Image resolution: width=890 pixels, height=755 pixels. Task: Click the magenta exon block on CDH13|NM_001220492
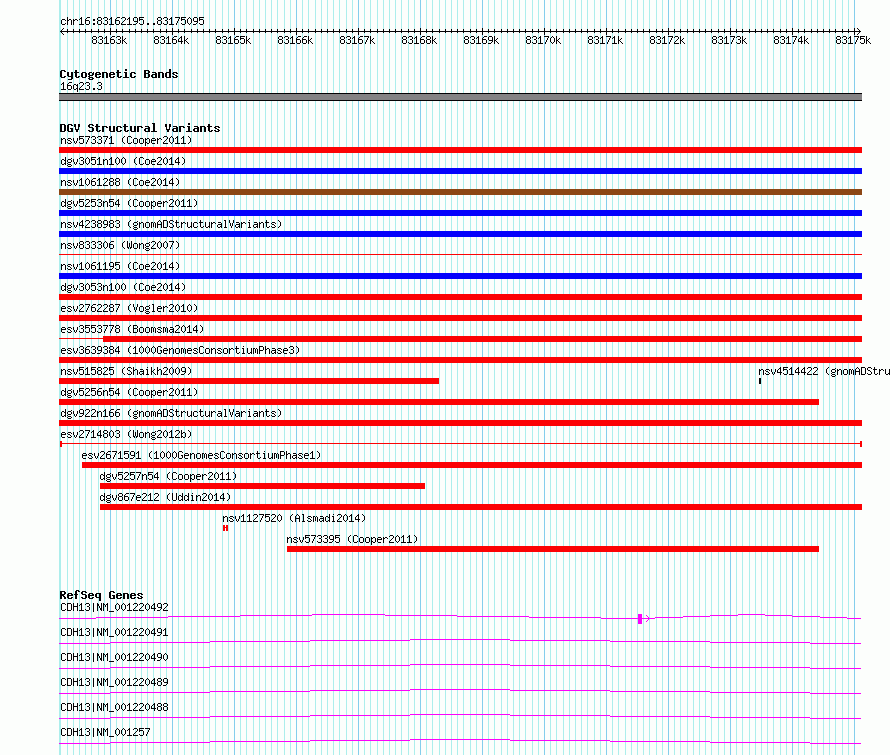[640, 619]
